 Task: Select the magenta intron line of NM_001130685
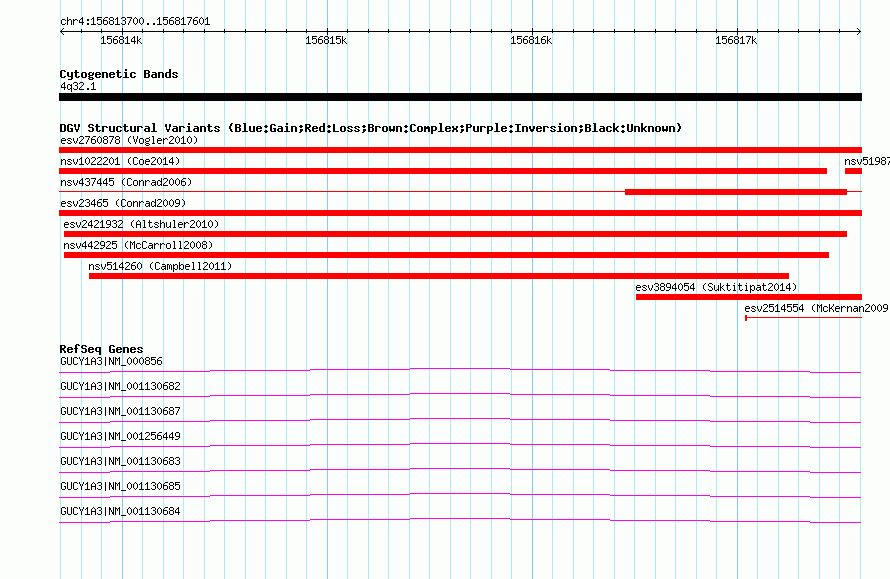coord(460,494)
